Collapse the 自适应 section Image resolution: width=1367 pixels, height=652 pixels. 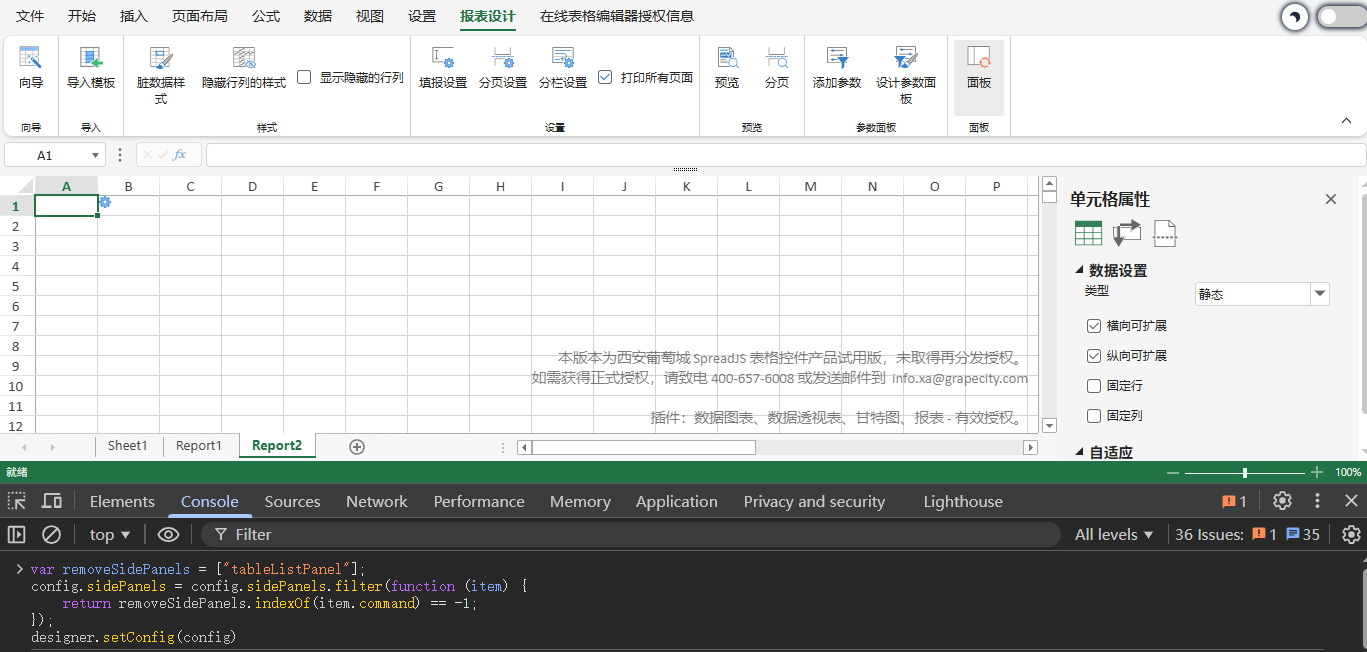point(1080,453)
